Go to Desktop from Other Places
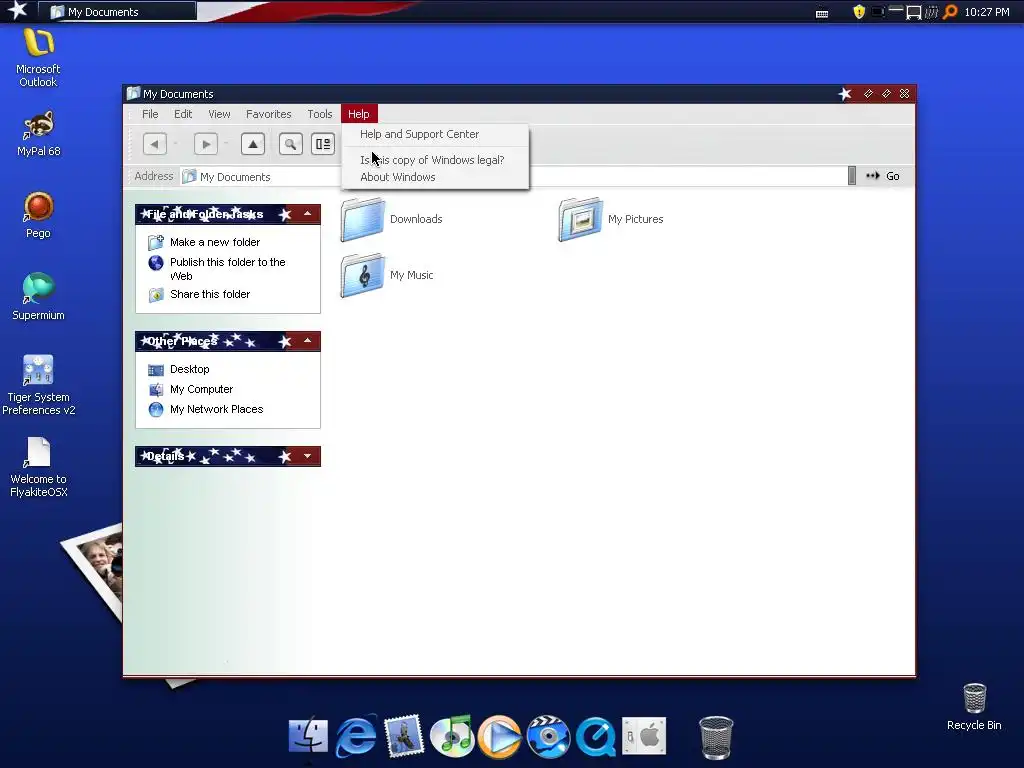 coord(189,370)
